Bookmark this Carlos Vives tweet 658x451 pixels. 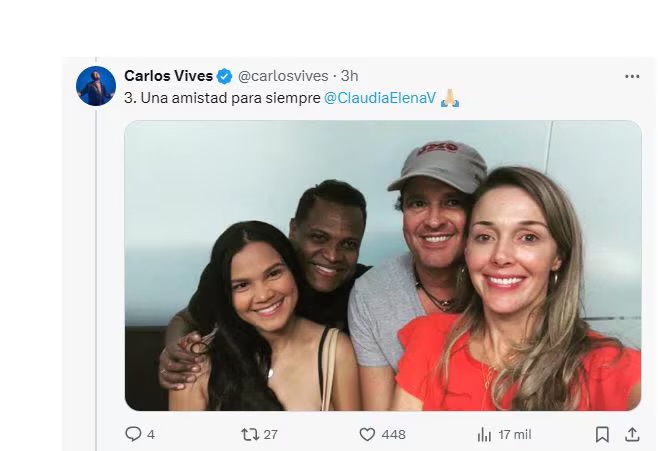pyautogui.click(x=602, y=434)
